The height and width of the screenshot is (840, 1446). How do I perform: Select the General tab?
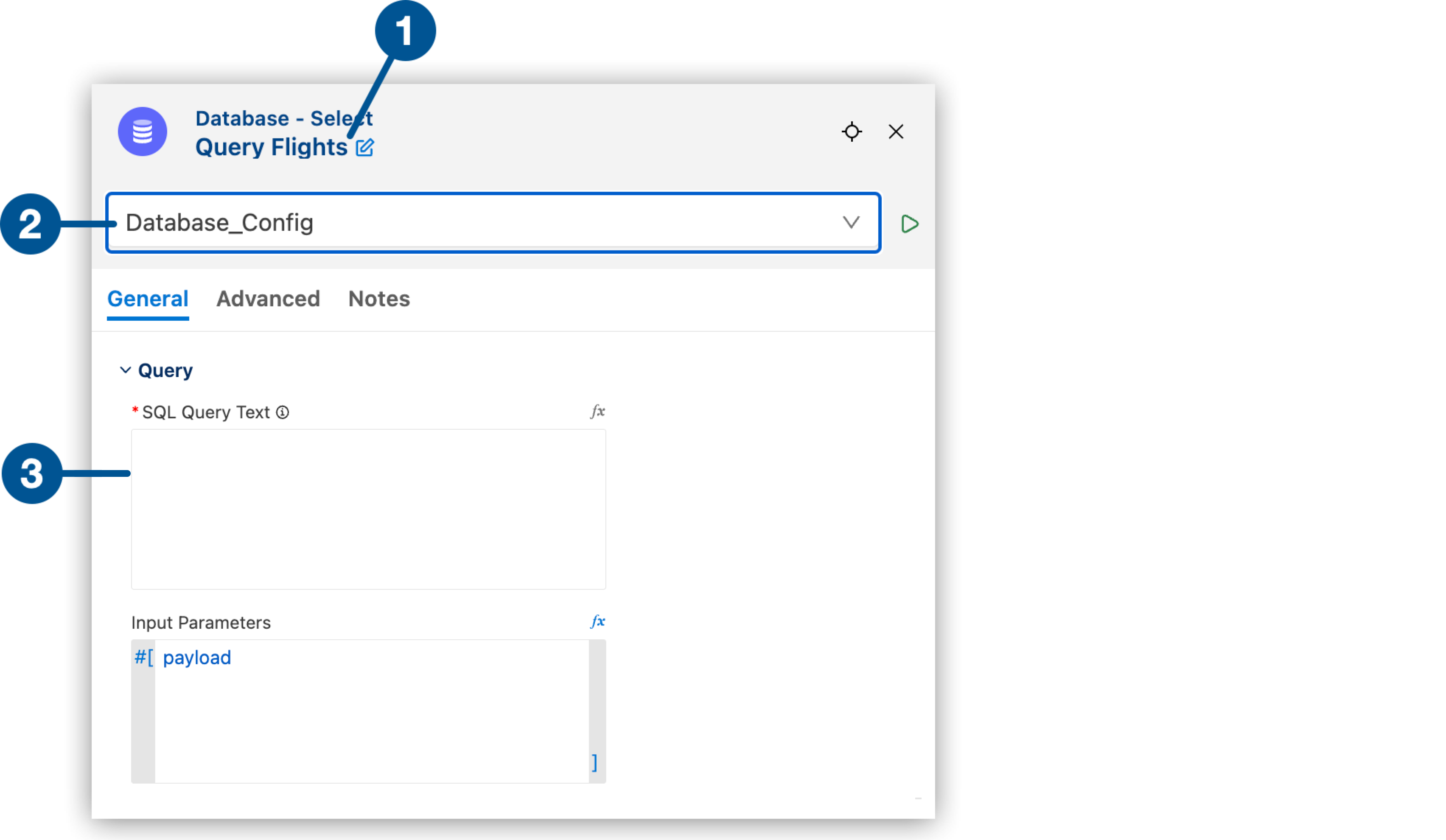click(x=148, y=298)
